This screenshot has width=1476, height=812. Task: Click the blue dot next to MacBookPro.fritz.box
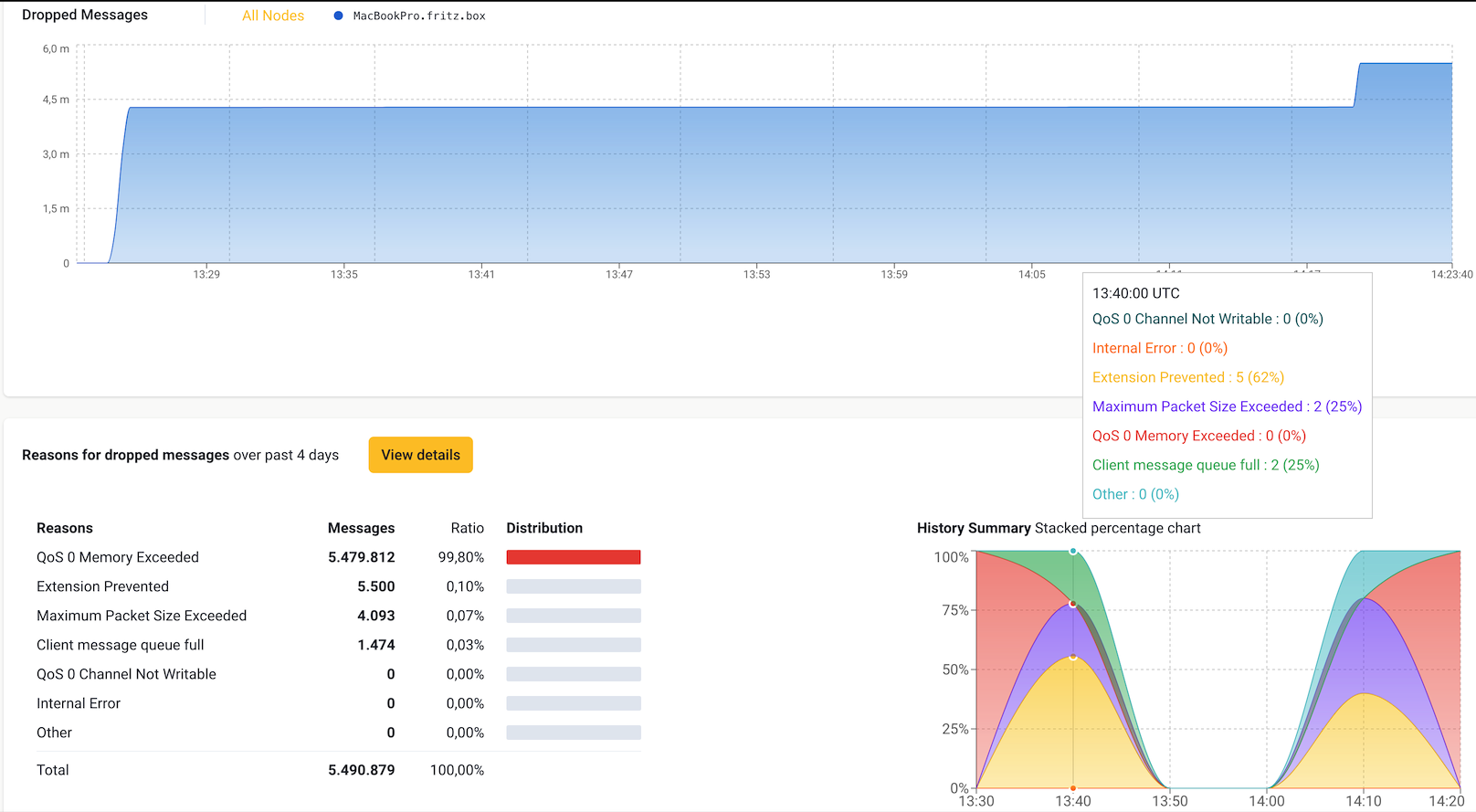coord(338,16)
